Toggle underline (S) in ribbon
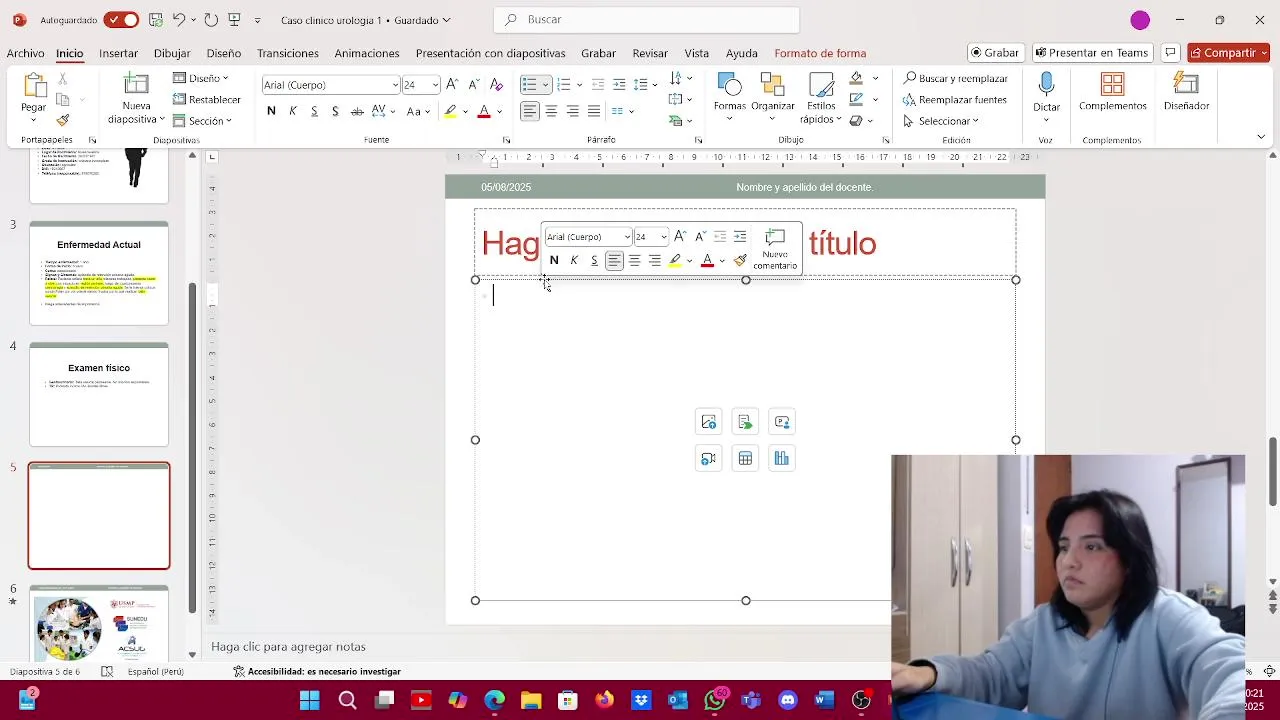The width and height of the screenshot is (1280, 720). point(314,111)
